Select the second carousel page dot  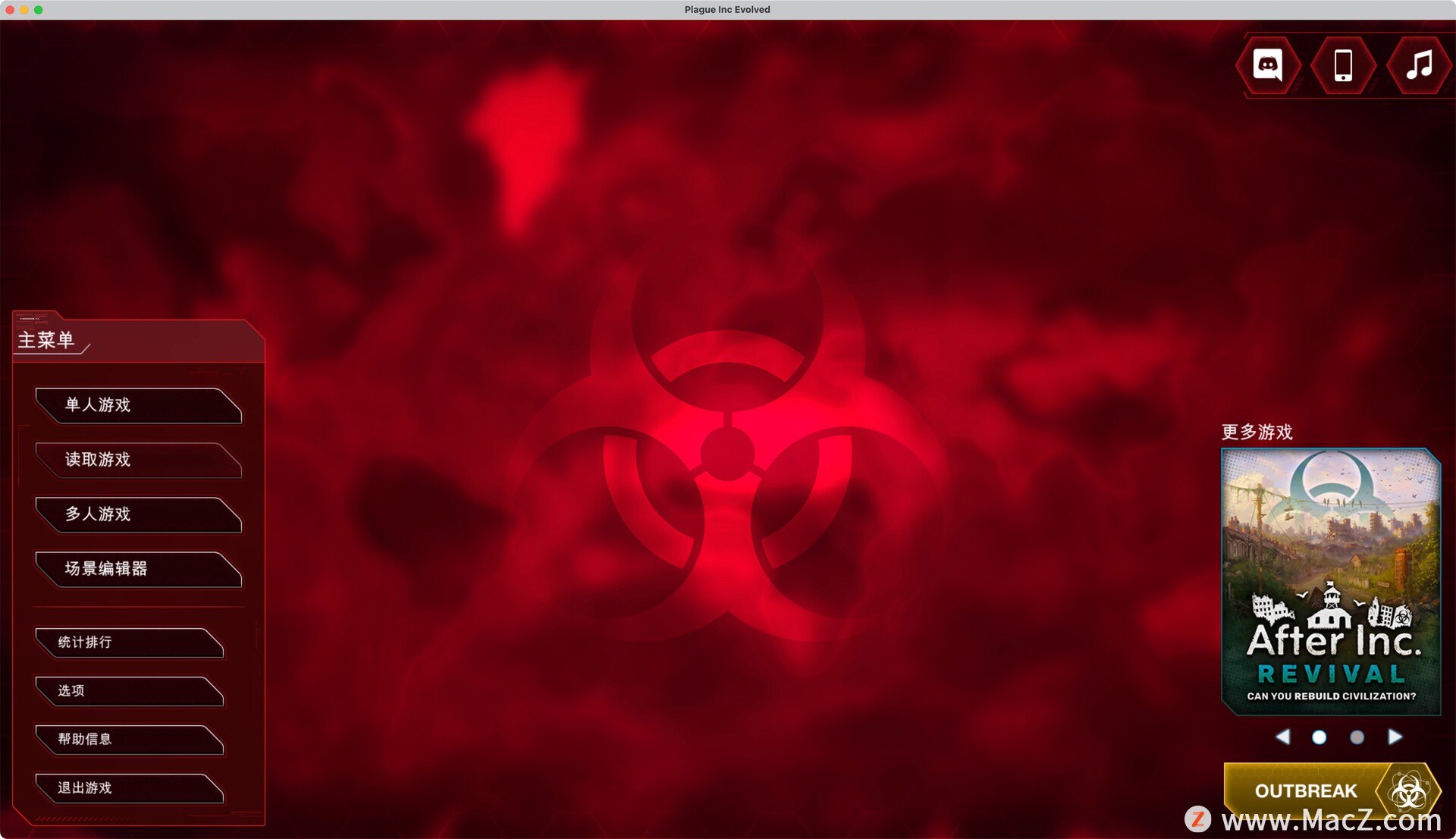coord(1357,737)
